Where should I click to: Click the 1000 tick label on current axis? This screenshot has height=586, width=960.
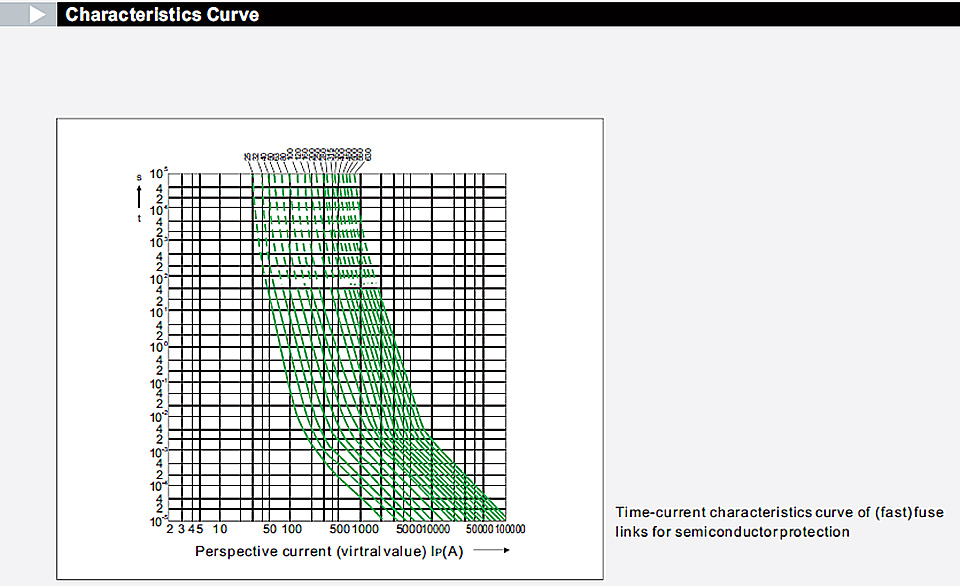point(366,529)
